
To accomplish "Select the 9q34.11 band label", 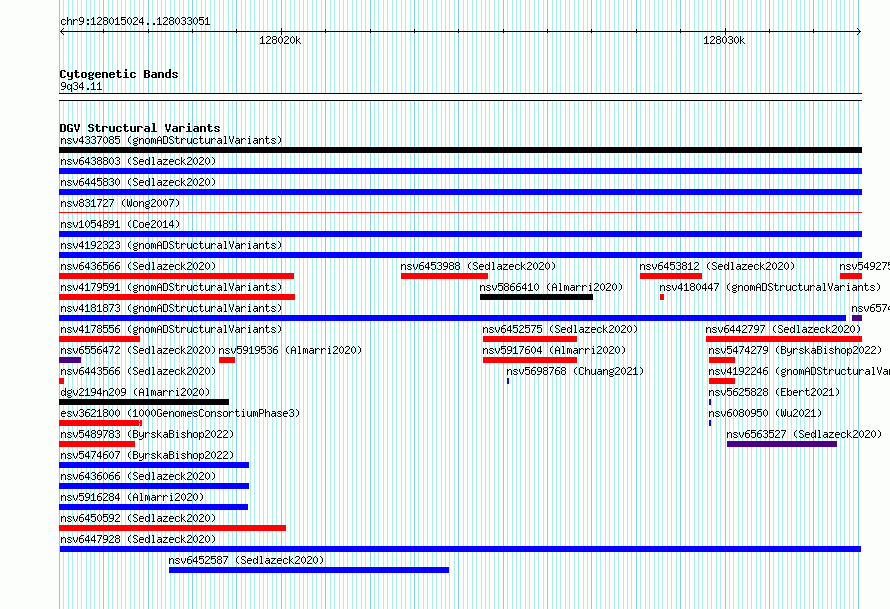I will click(x=81, y=86).
